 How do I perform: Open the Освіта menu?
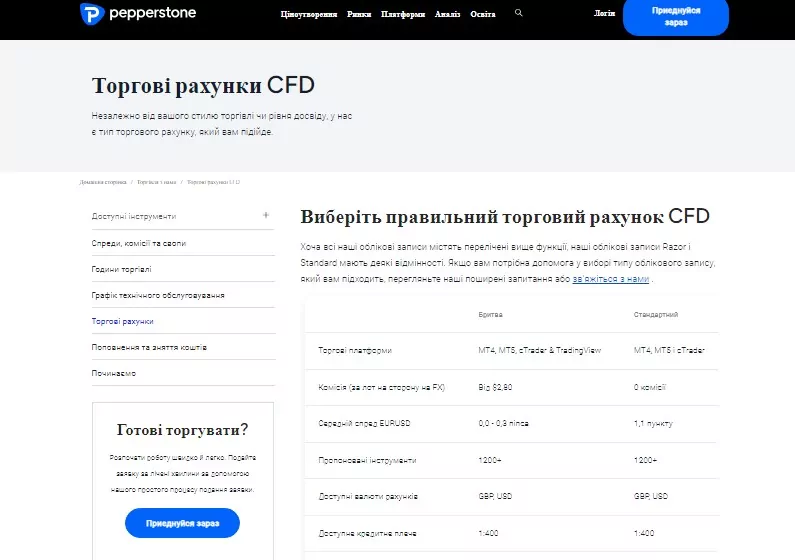[x=483, y=14]
